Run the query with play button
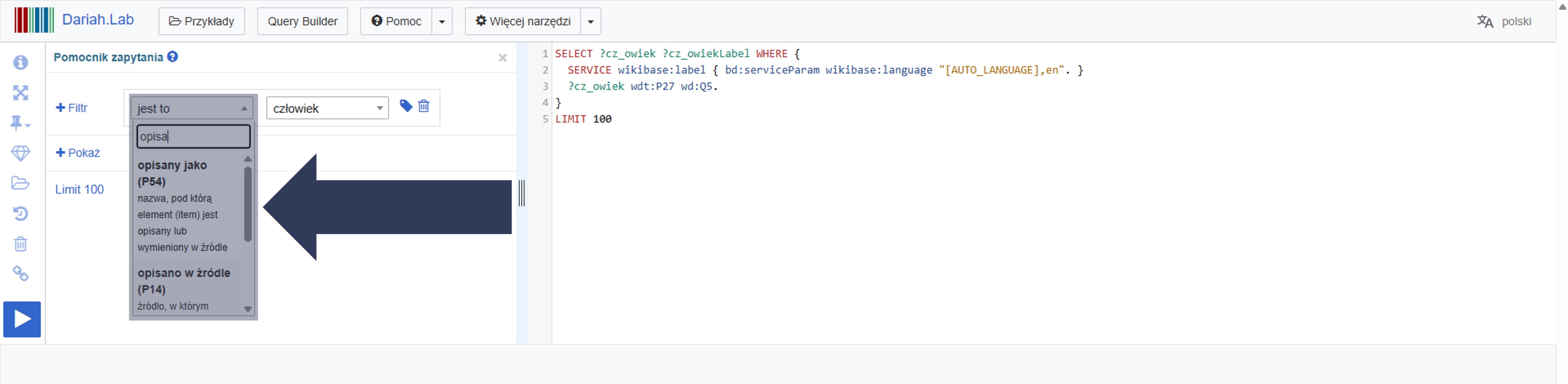Image resolution: width=1568 pixels, height=384 pixels. point(22,319)
